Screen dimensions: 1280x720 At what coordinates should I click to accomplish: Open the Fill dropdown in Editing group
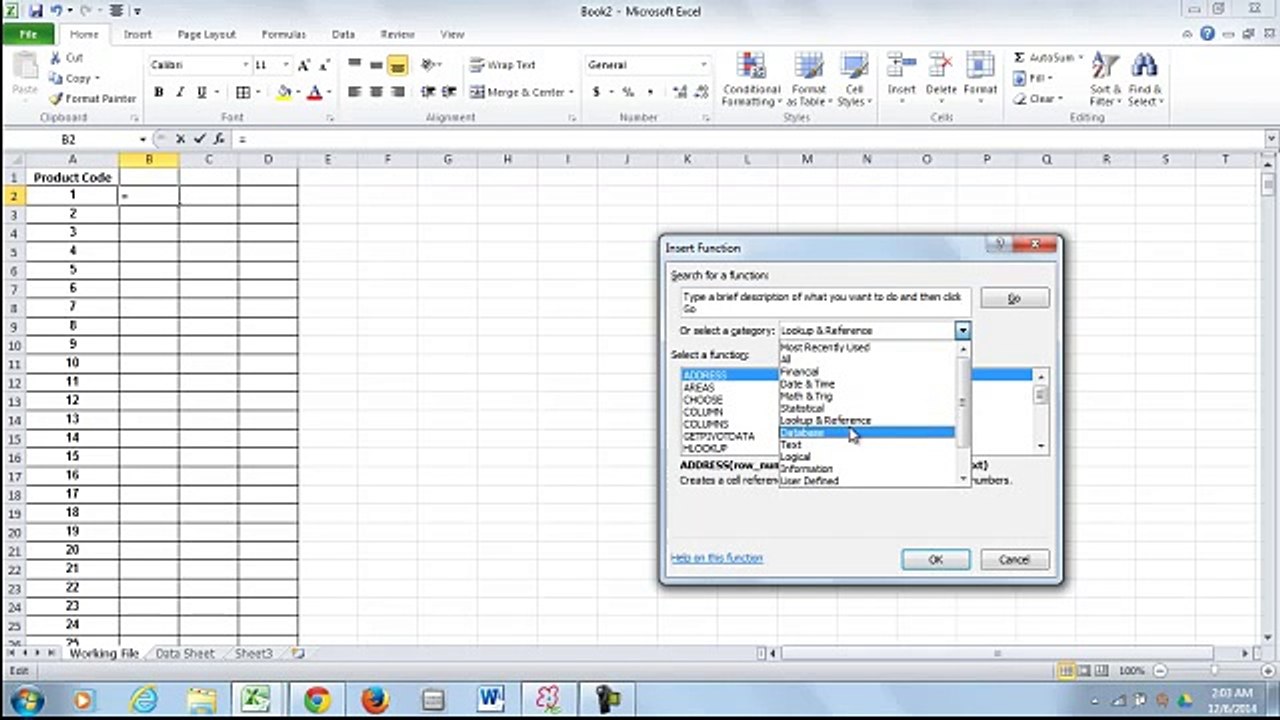pos(1033,78)
